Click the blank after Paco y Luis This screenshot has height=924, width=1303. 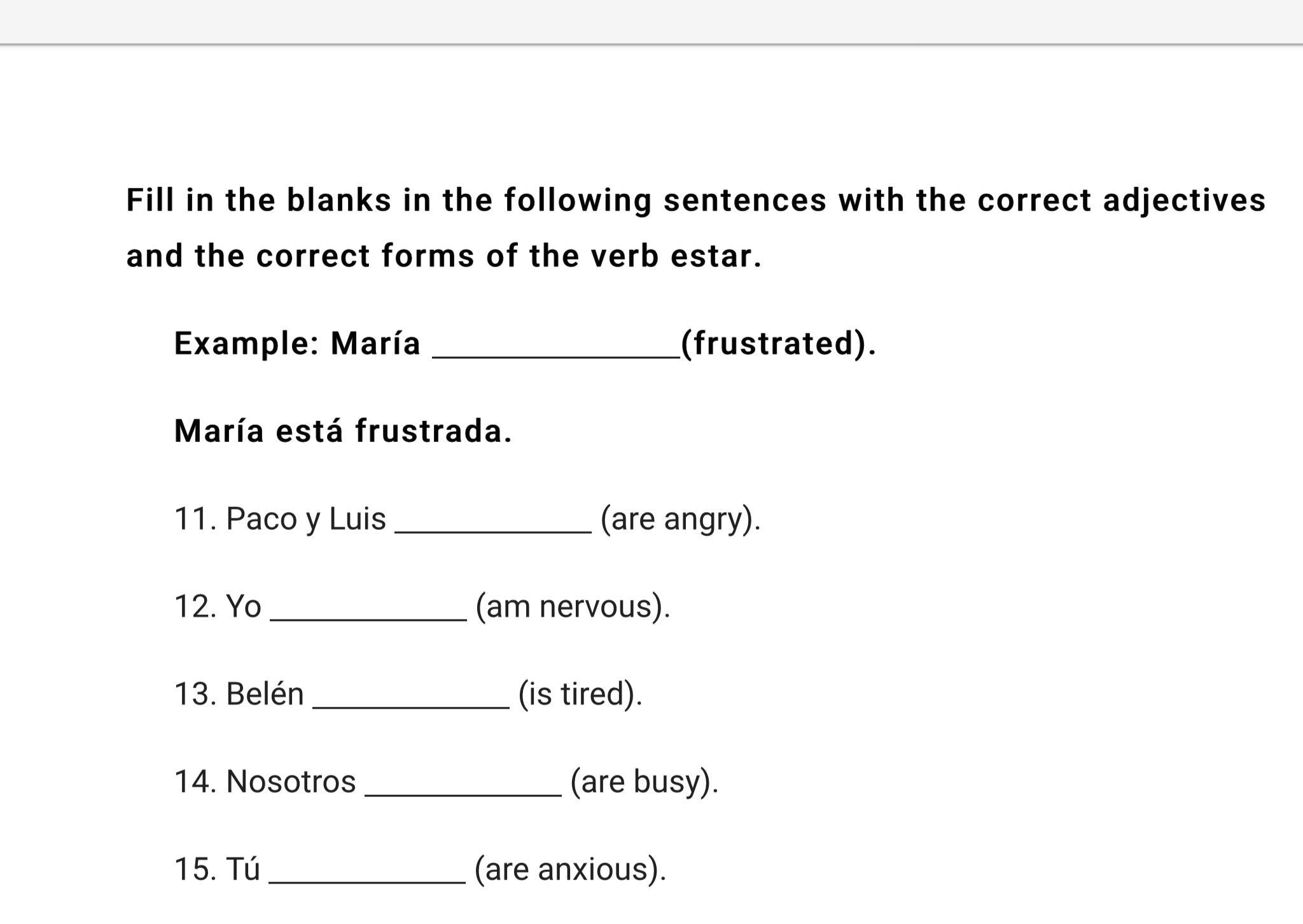pyautogui.click(x=493, y=525)
